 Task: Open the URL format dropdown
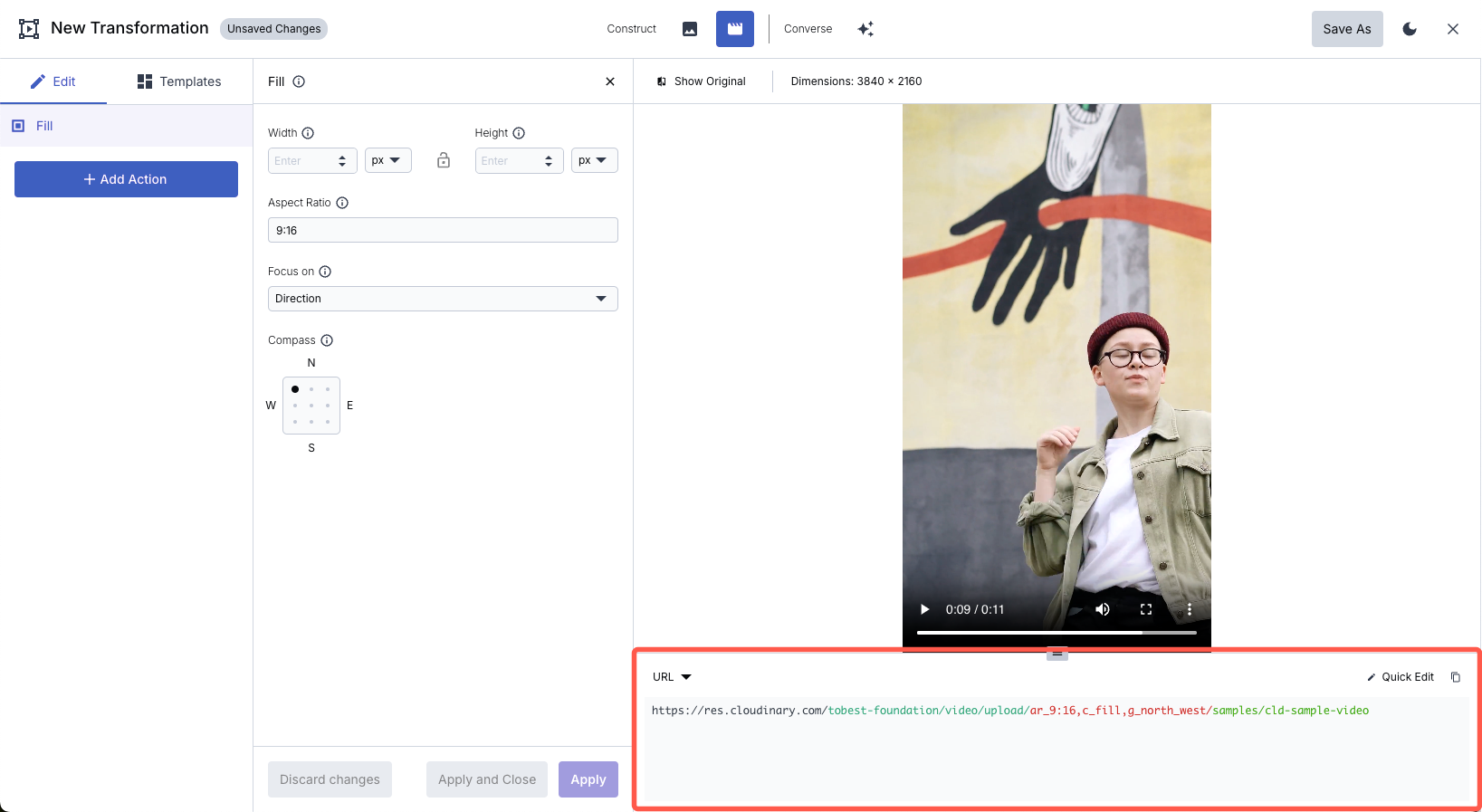[x=672, y=677]
